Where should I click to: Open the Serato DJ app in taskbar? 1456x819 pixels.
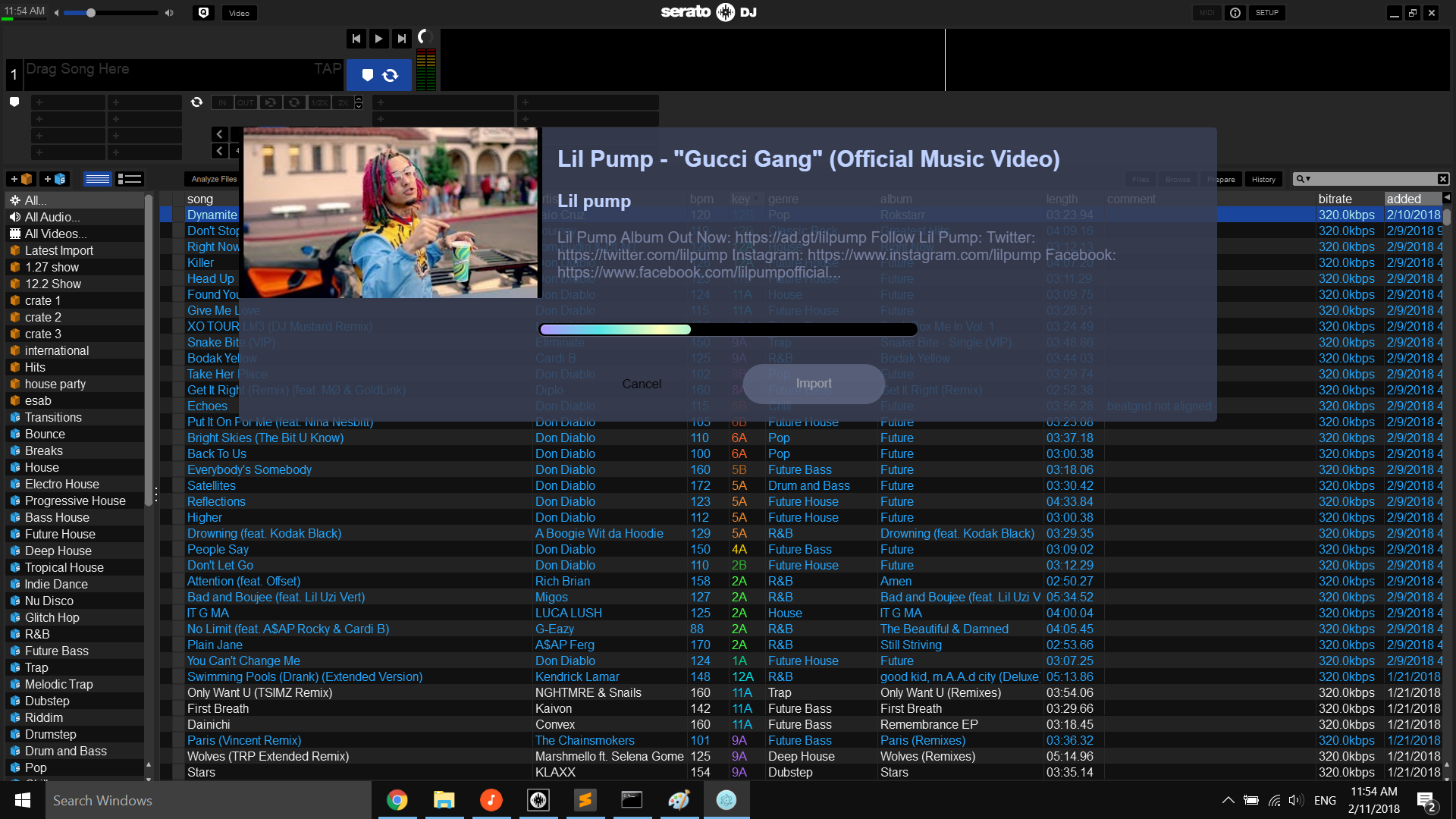tap(538, 800)
